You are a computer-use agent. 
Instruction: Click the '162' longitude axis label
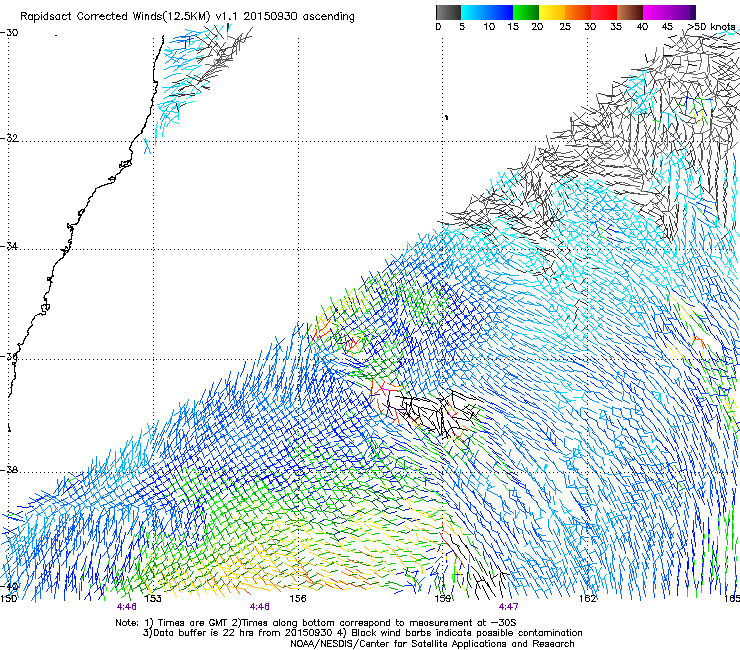588,599
